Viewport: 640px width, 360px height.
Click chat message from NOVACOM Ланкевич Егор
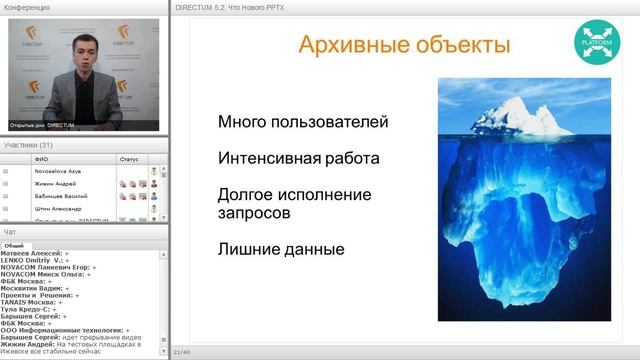(48, 267)
